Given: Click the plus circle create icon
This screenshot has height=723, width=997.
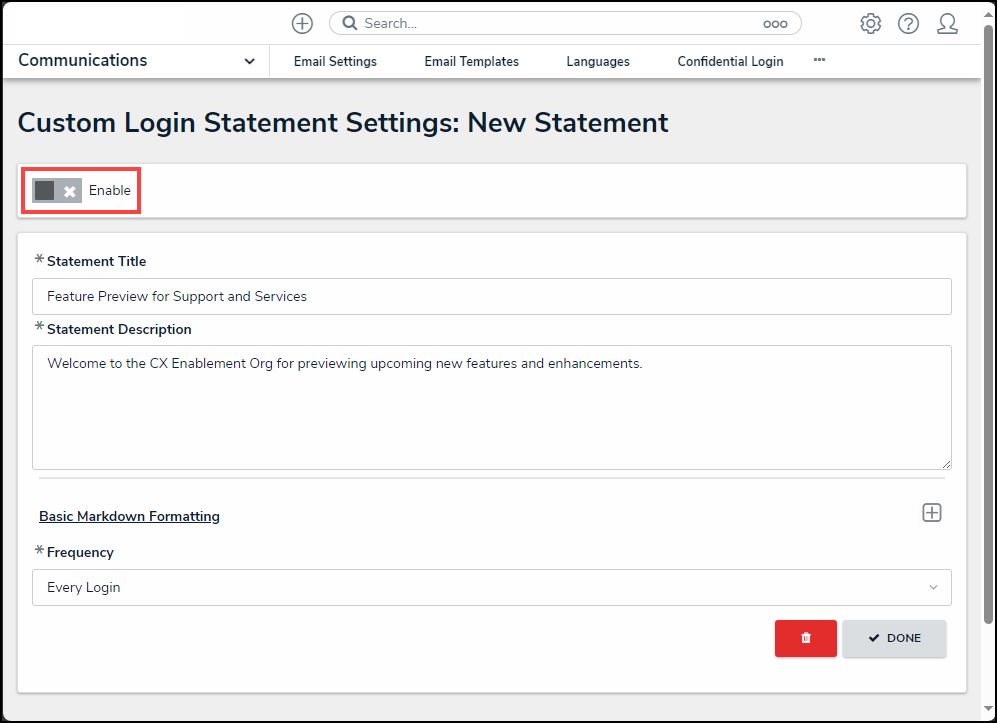Looking at the screenshot, I should click(x=302, y=23).
